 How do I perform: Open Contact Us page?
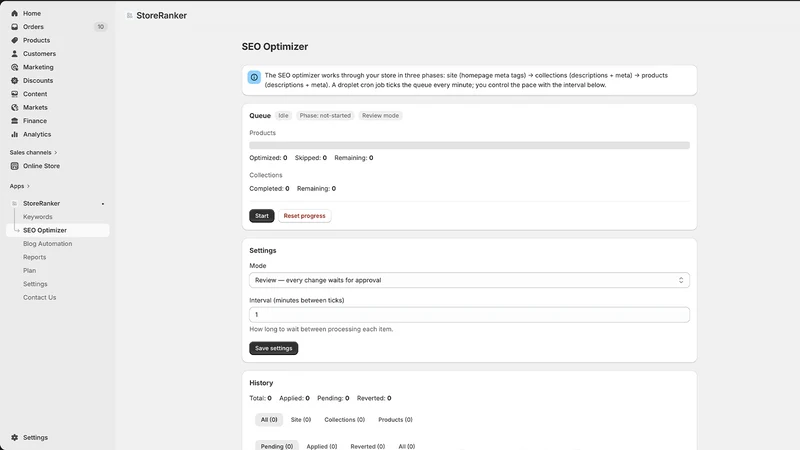pyautogui.click(x=39, y=297)
